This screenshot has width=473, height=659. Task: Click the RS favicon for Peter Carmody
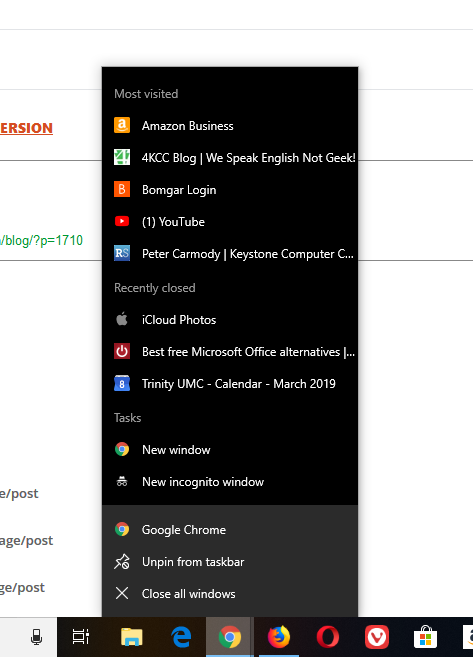coord(122,253)
